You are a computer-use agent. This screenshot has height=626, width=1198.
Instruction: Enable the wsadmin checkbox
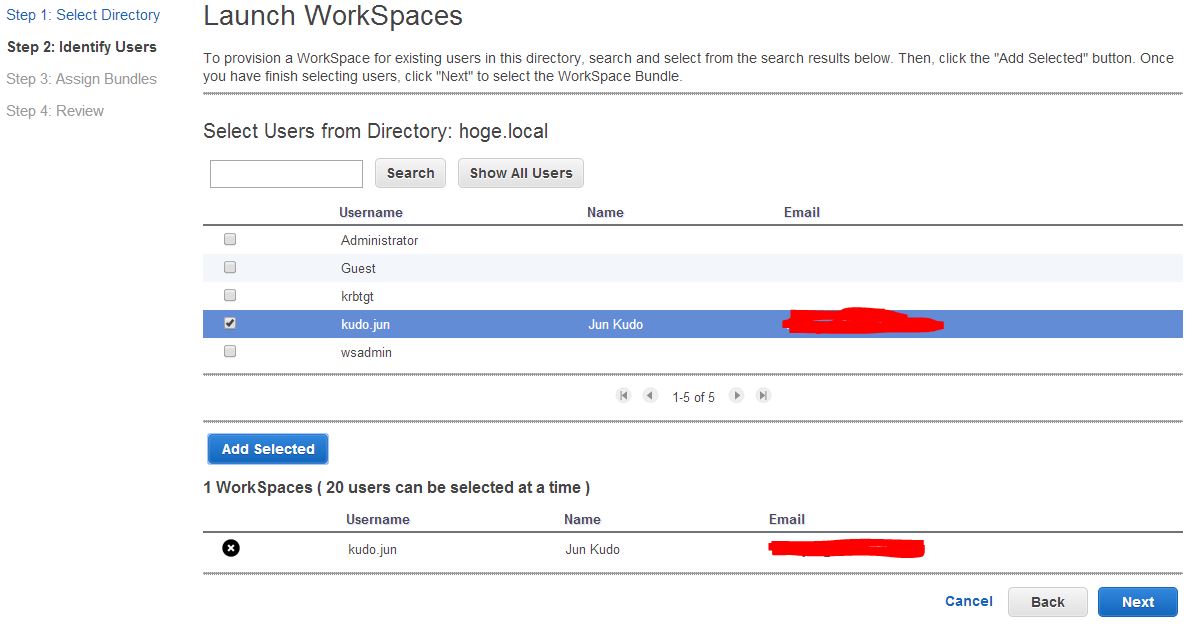click(229, 350)
